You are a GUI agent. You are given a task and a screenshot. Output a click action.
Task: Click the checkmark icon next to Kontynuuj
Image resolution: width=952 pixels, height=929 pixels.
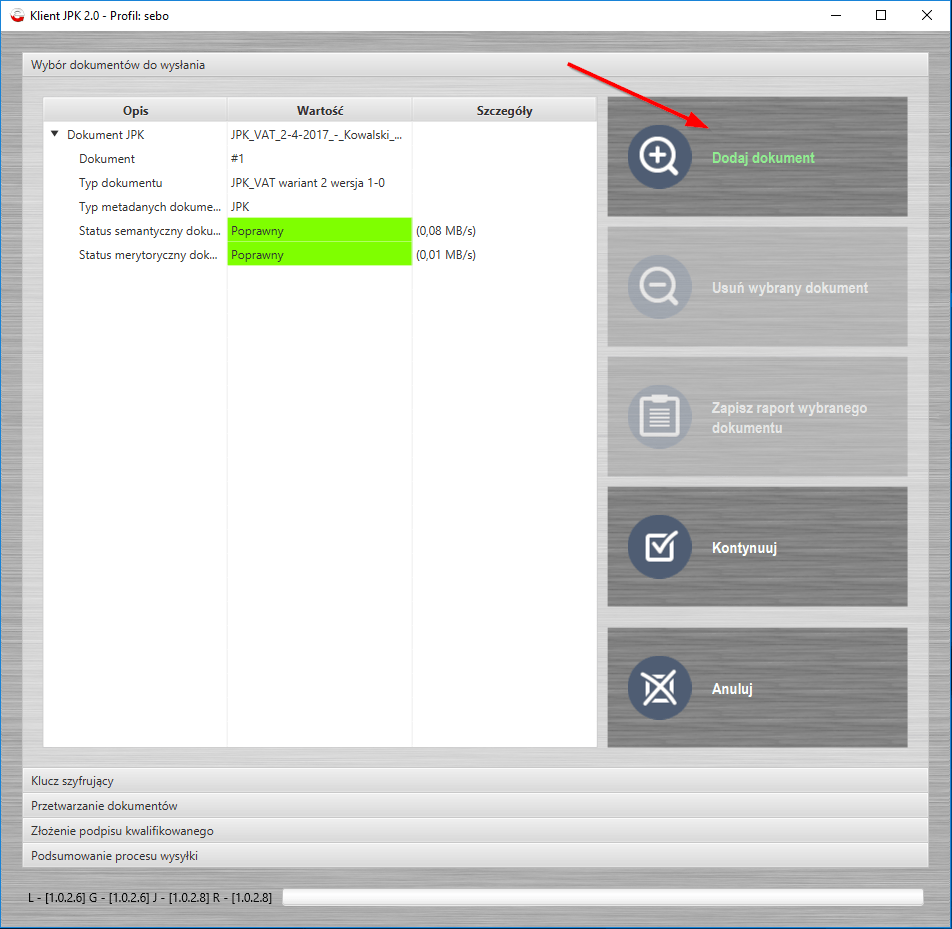(659, 547)
